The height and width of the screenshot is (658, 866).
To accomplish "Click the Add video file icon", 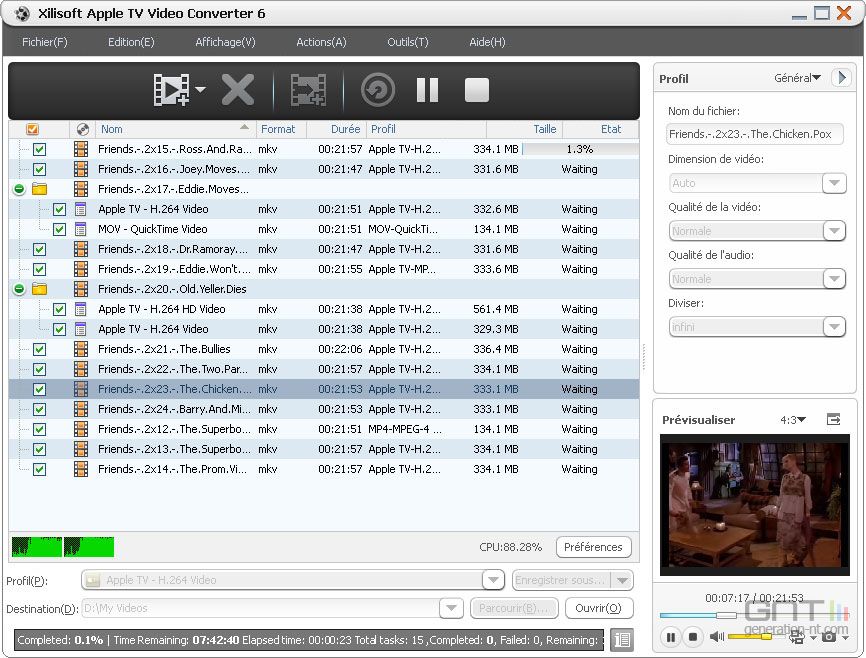I will pos(172,90).
